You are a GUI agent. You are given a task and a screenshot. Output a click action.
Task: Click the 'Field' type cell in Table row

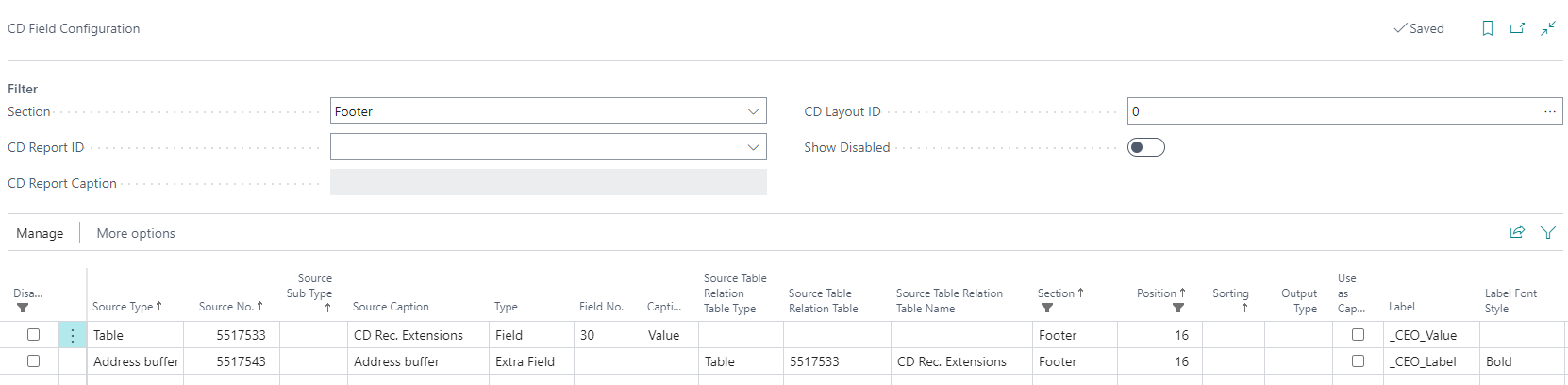click(531, 335)
